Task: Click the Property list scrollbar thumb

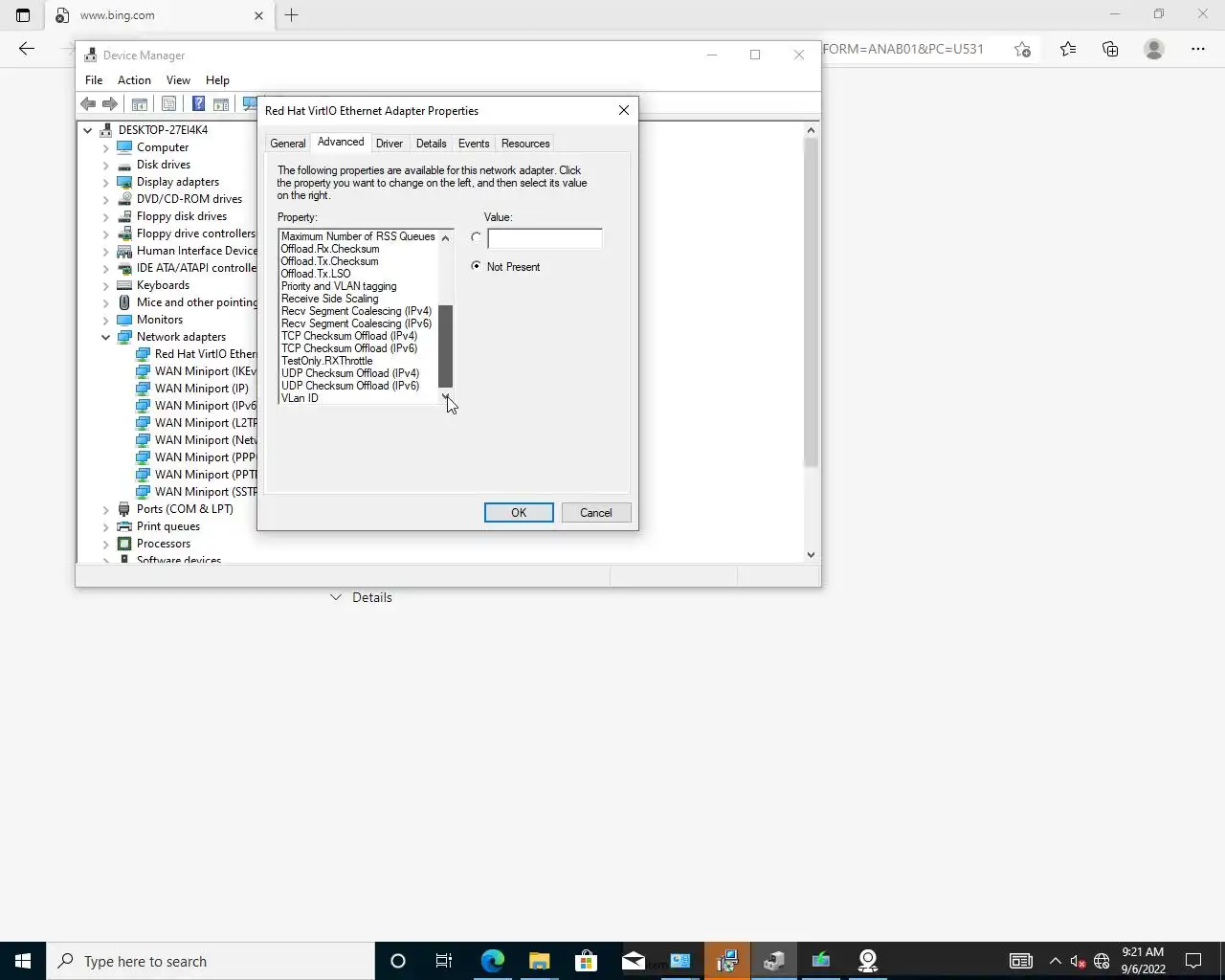Action: 445,346
